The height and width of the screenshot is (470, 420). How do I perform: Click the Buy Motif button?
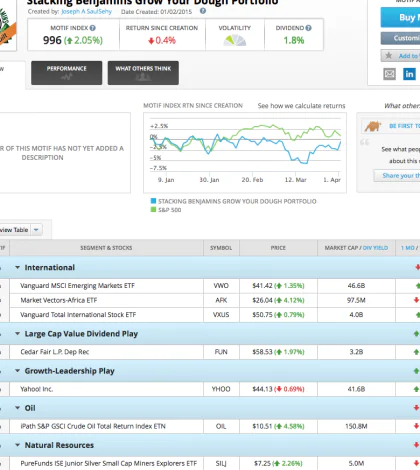[400, 17]
